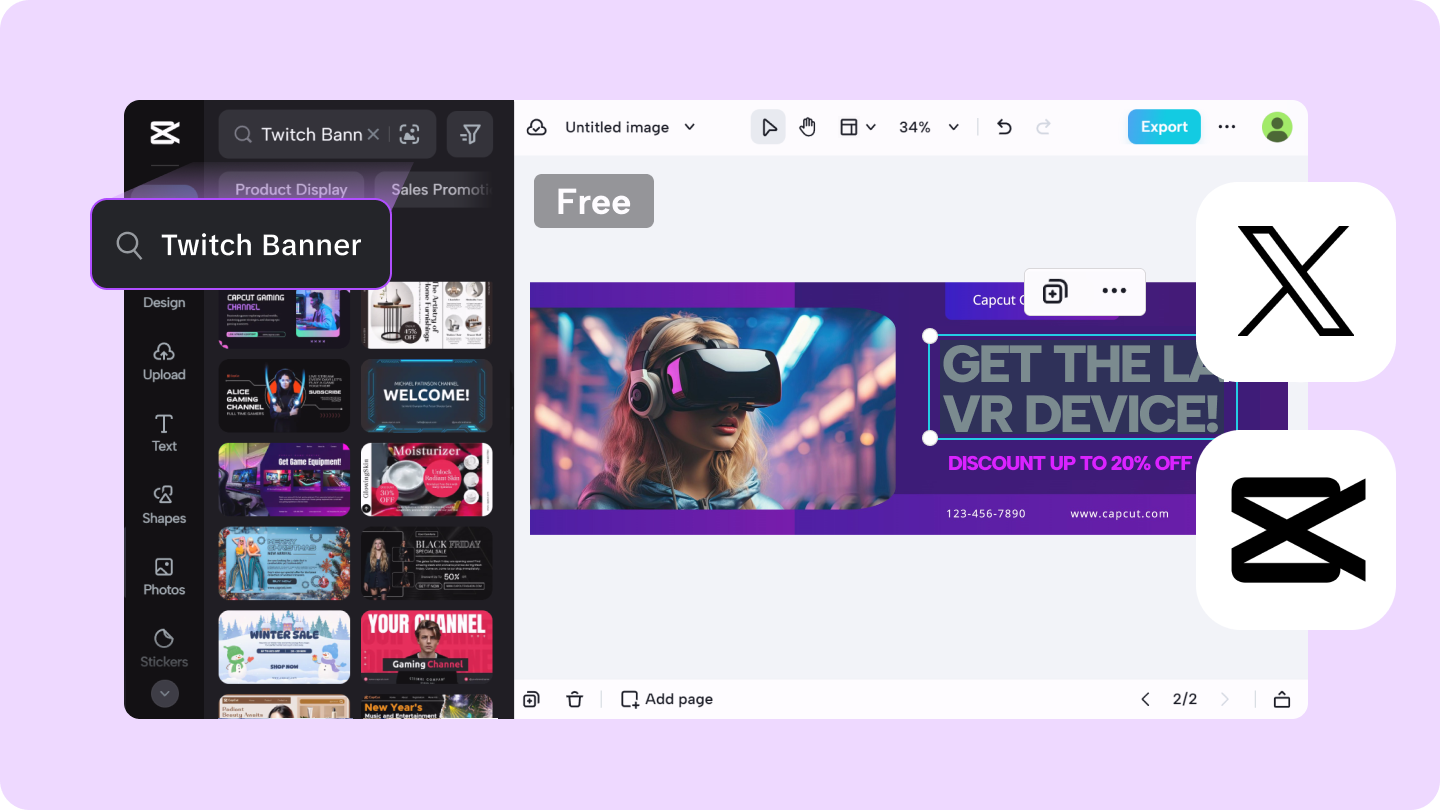The height and width of the screenshot is (810, 1440).
Task: Expand the sidebar with the down chevron
Action: [163, 693]
